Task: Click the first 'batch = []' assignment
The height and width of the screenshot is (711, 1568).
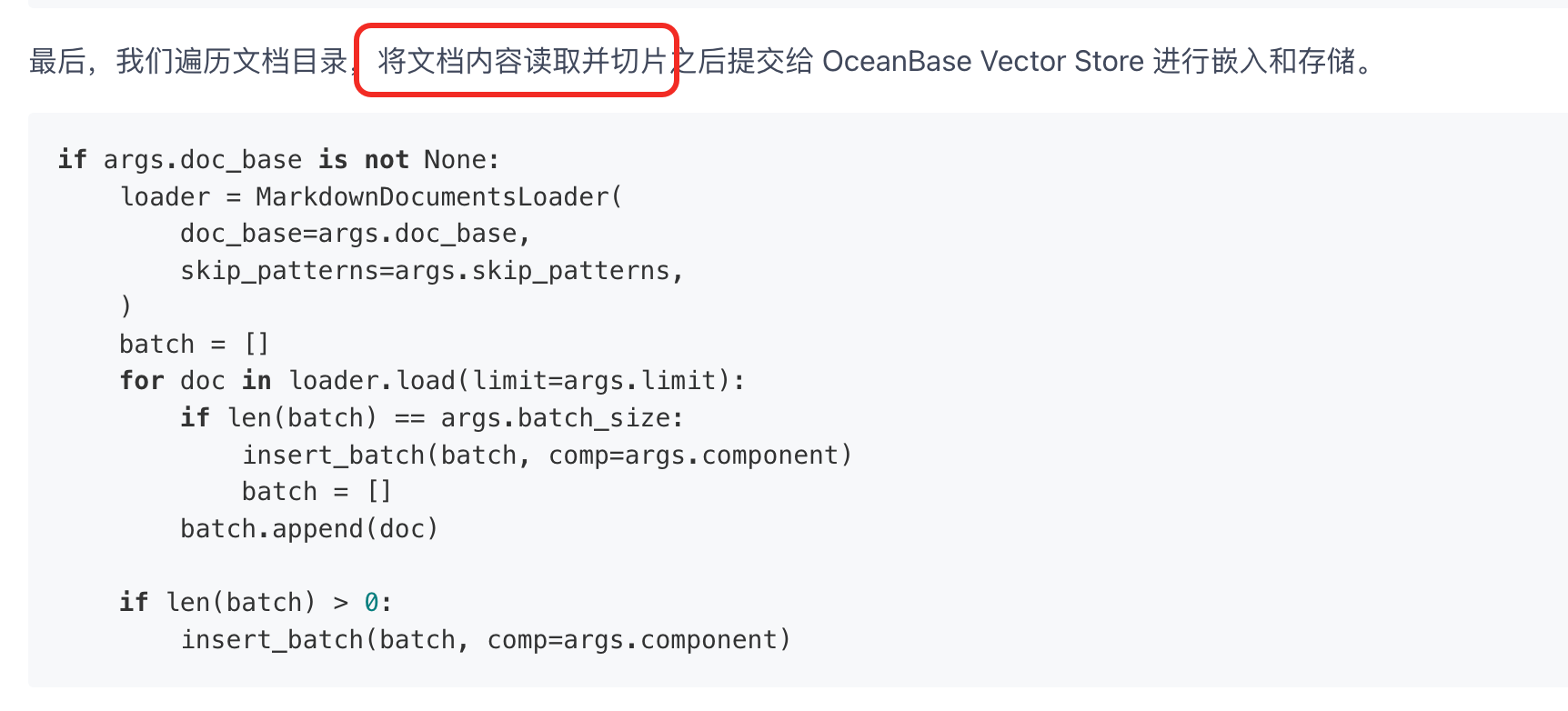Action: 195,344
